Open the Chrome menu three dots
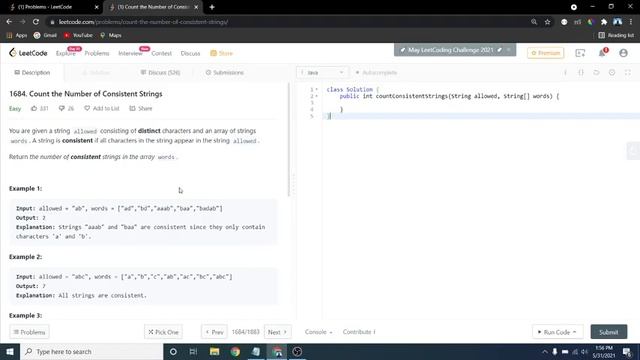Image resolution: width=640 pixels, height=360 pixels. point(631,22)
